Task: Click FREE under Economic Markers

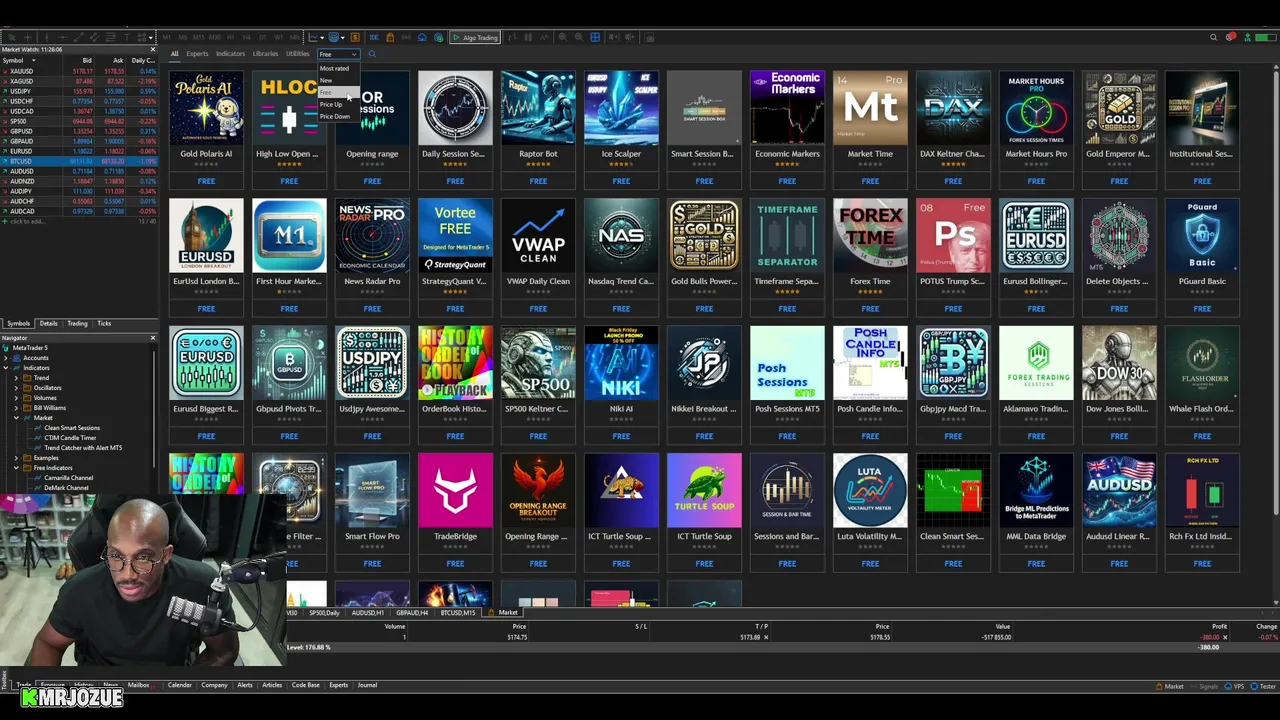Action: point(787,181)
